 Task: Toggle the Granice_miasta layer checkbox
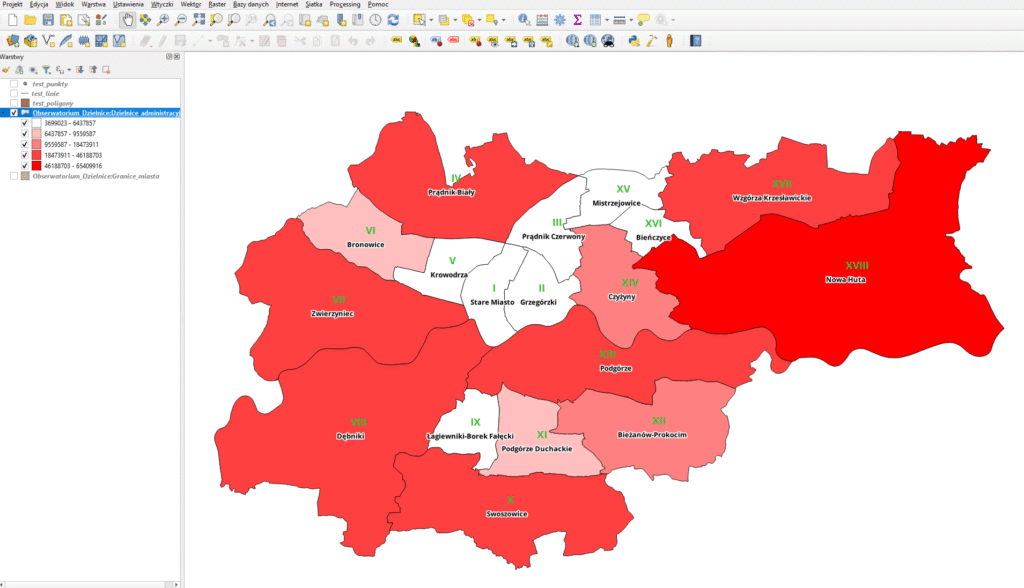click(x=14, y=176)
